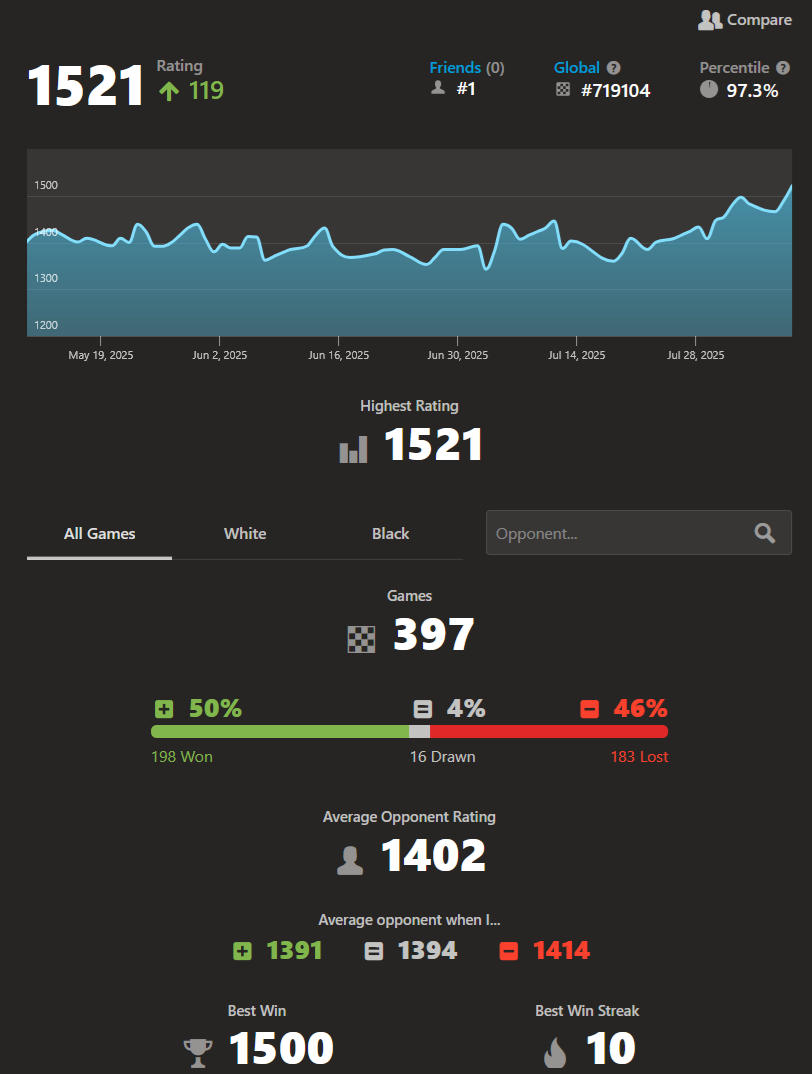The height and width of the screenshot is (1074, 812).
Task: Click the 16 Drawn text
Action: pos(443,757)
